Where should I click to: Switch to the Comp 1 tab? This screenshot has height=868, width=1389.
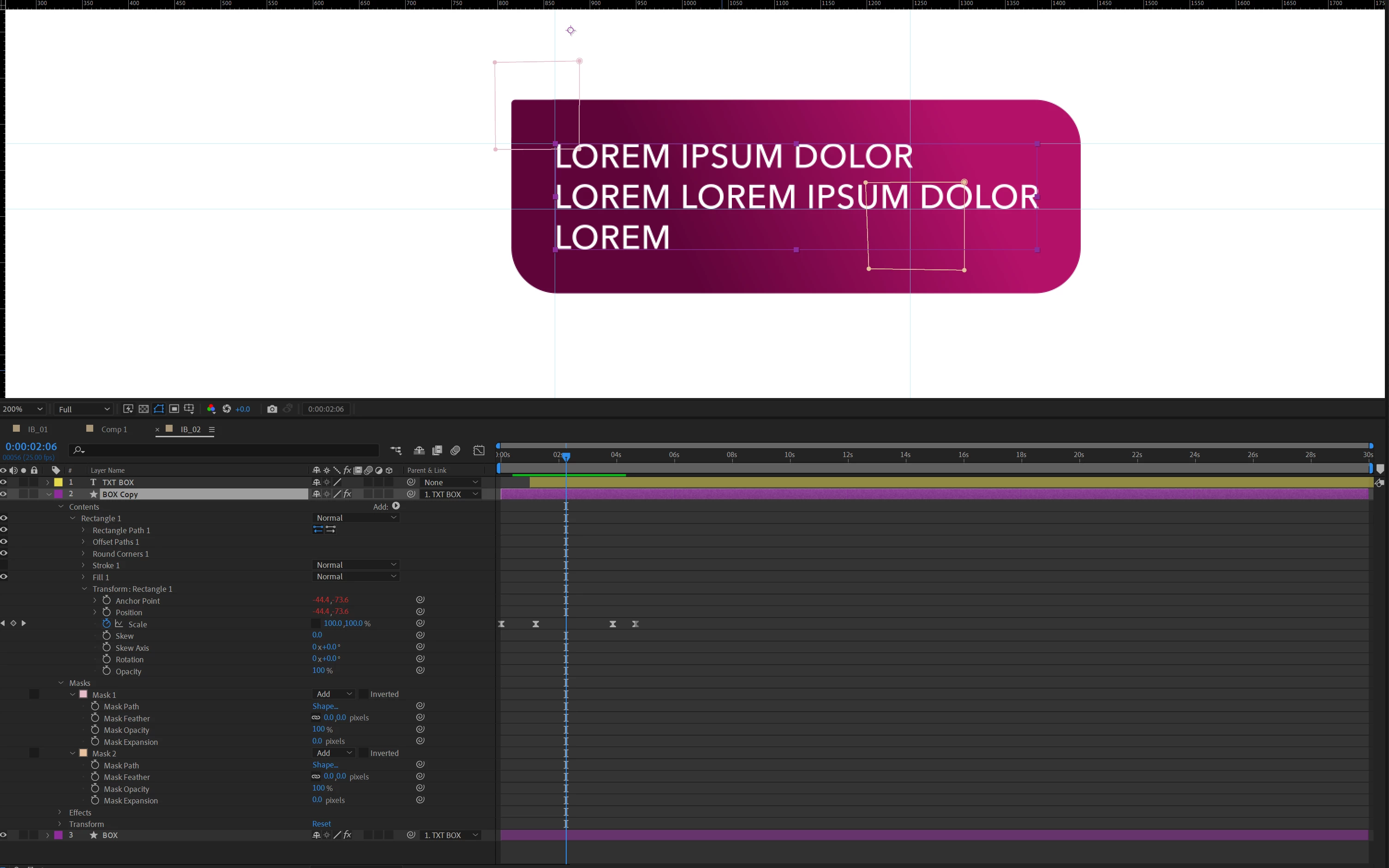114,429
